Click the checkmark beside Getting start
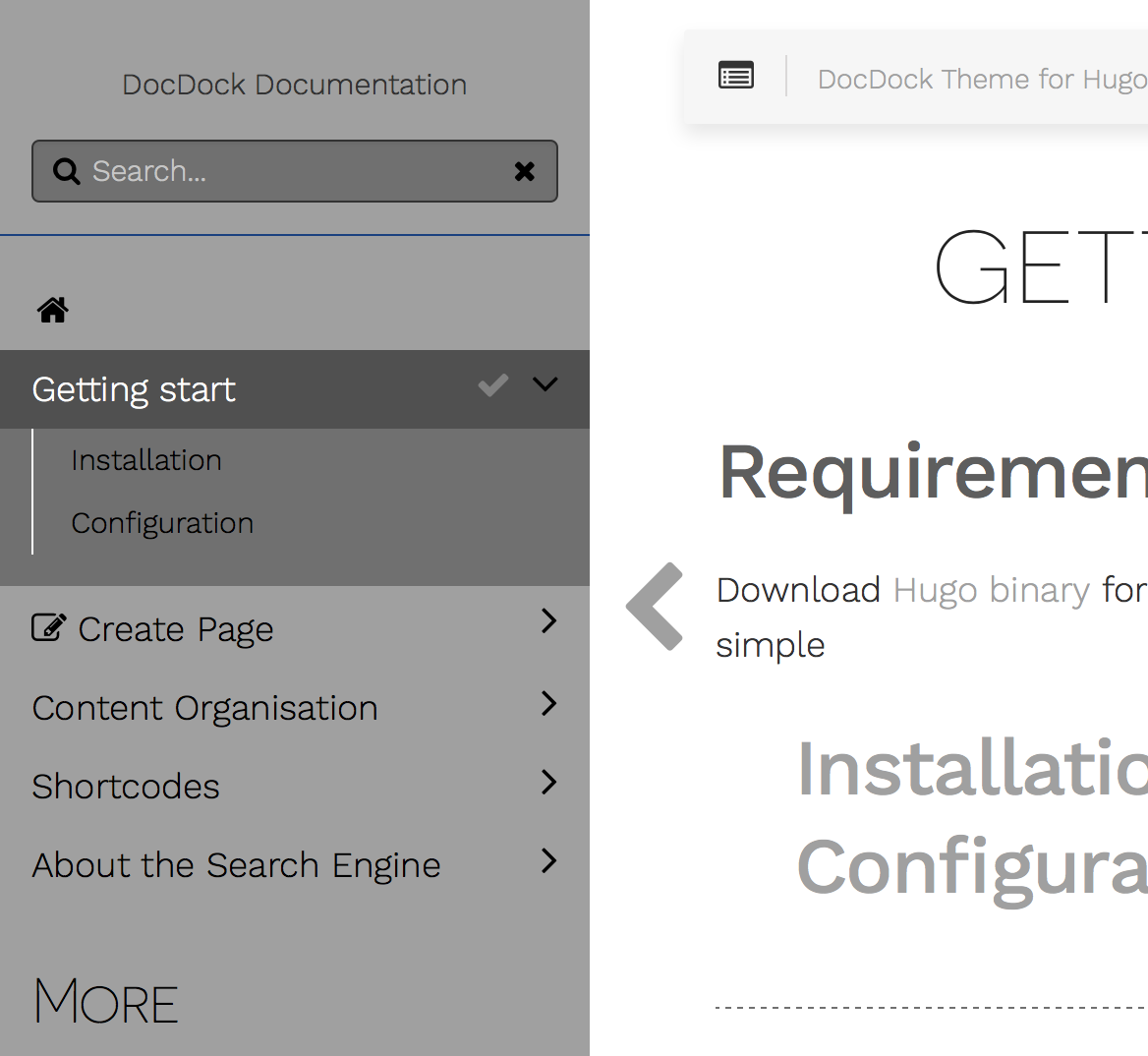The width and height of the screenshot is (1148, 1056). [492, 385]
